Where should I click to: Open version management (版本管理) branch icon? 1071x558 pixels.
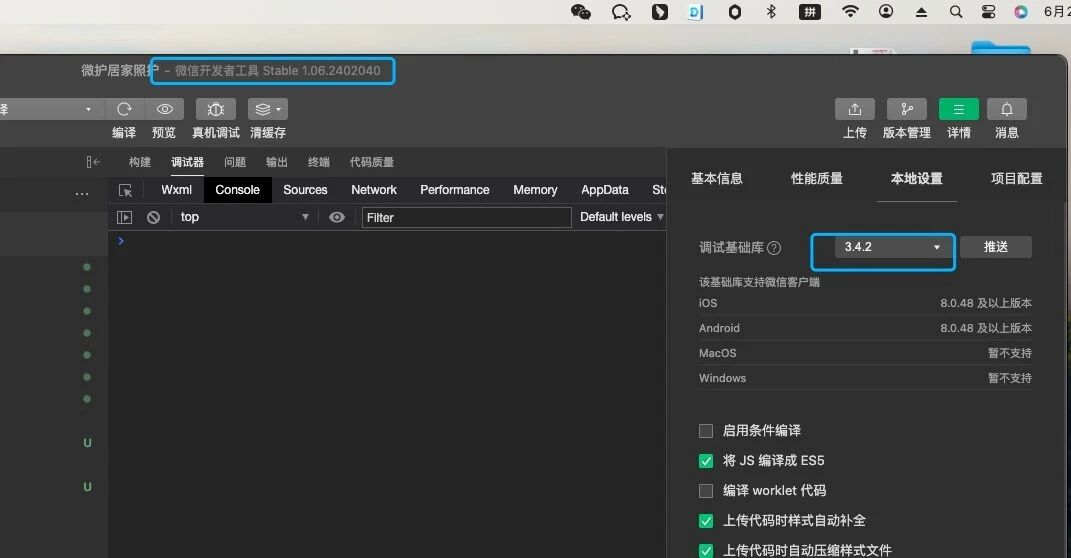[x=906, y=109]
